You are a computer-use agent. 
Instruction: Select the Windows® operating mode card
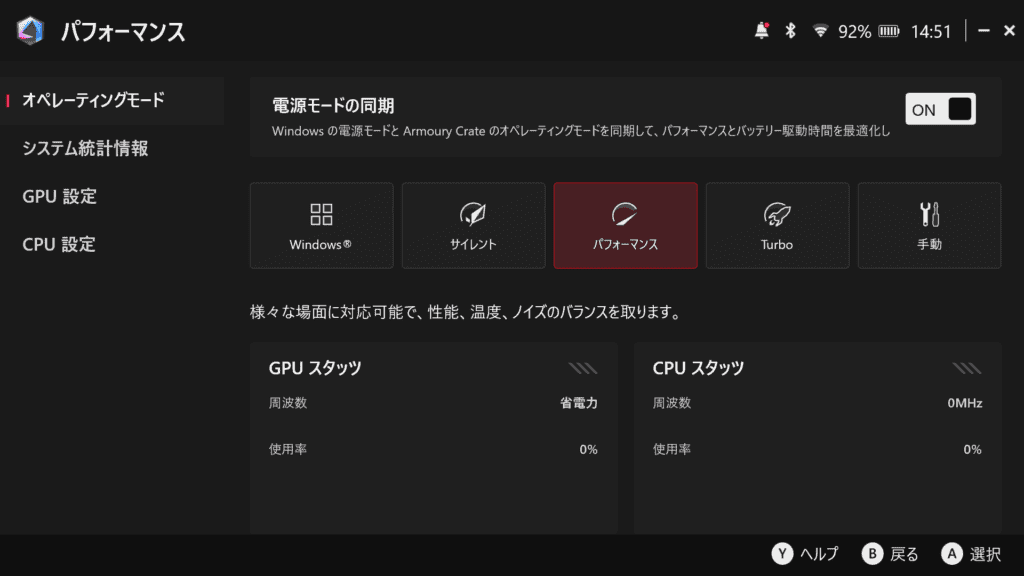click(x=321, y=225)
